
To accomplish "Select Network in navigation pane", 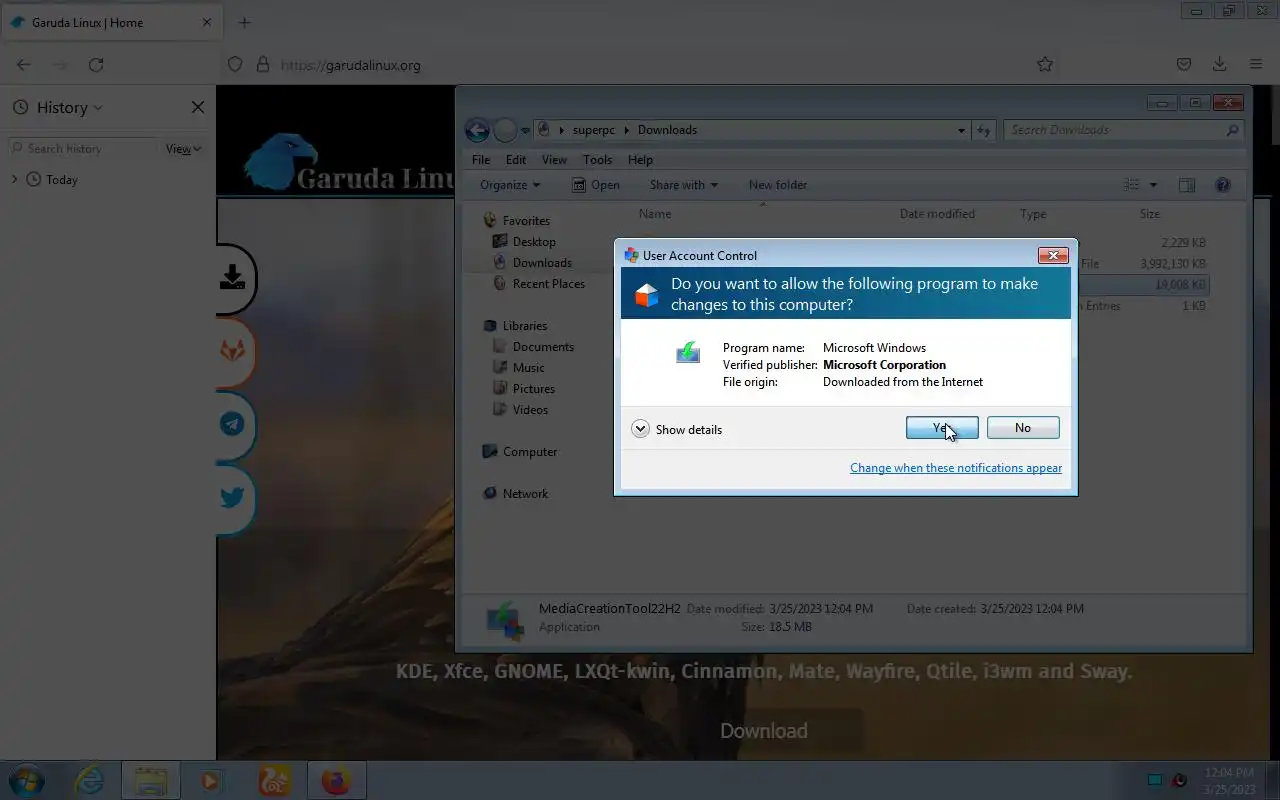I will coord(525,494).
